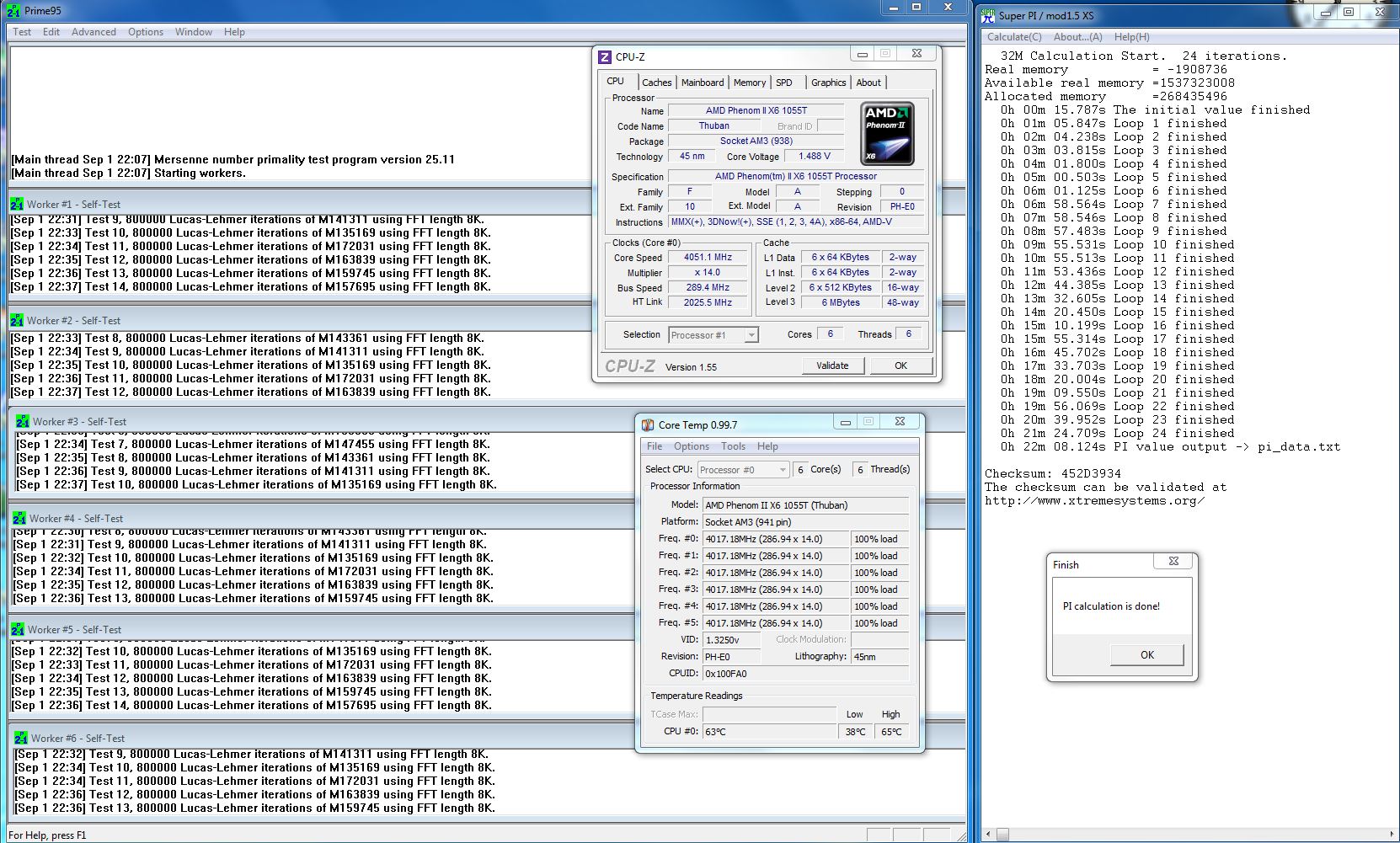Viewport: 1400px width, 843px height.
Task: Click the Prime95 icon in Worker #5 title
Action: pos(18,629)
